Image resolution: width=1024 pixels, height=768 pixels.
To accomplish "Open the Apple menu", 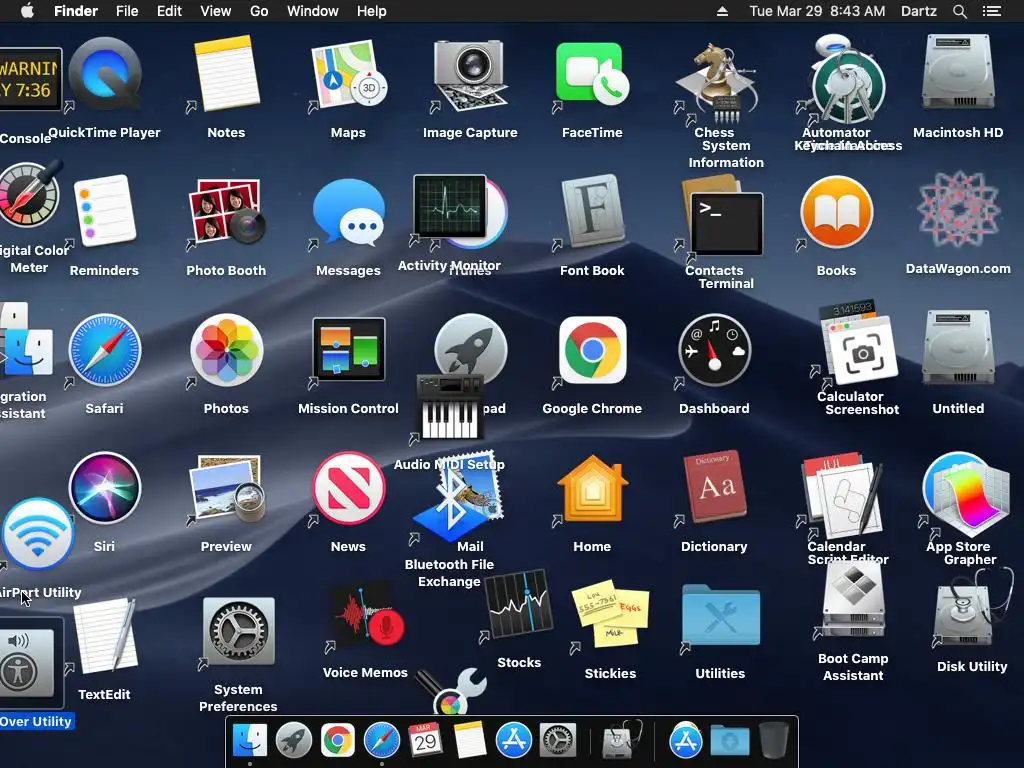I will [27, 11].
